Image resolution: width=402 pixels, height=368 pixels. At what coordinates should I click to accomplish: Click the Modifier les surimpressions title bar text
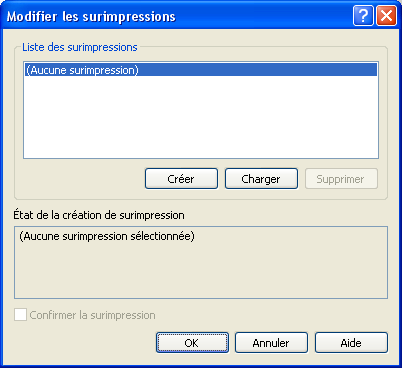91,16
